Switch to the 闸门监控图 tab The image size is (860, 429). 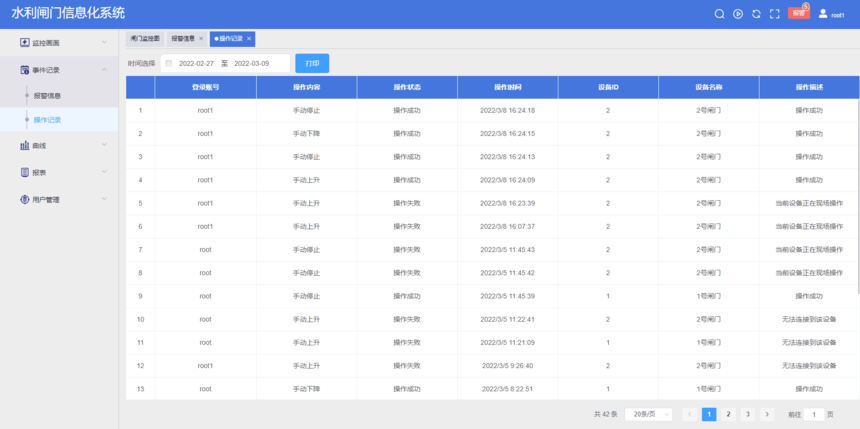pos(145,39)
